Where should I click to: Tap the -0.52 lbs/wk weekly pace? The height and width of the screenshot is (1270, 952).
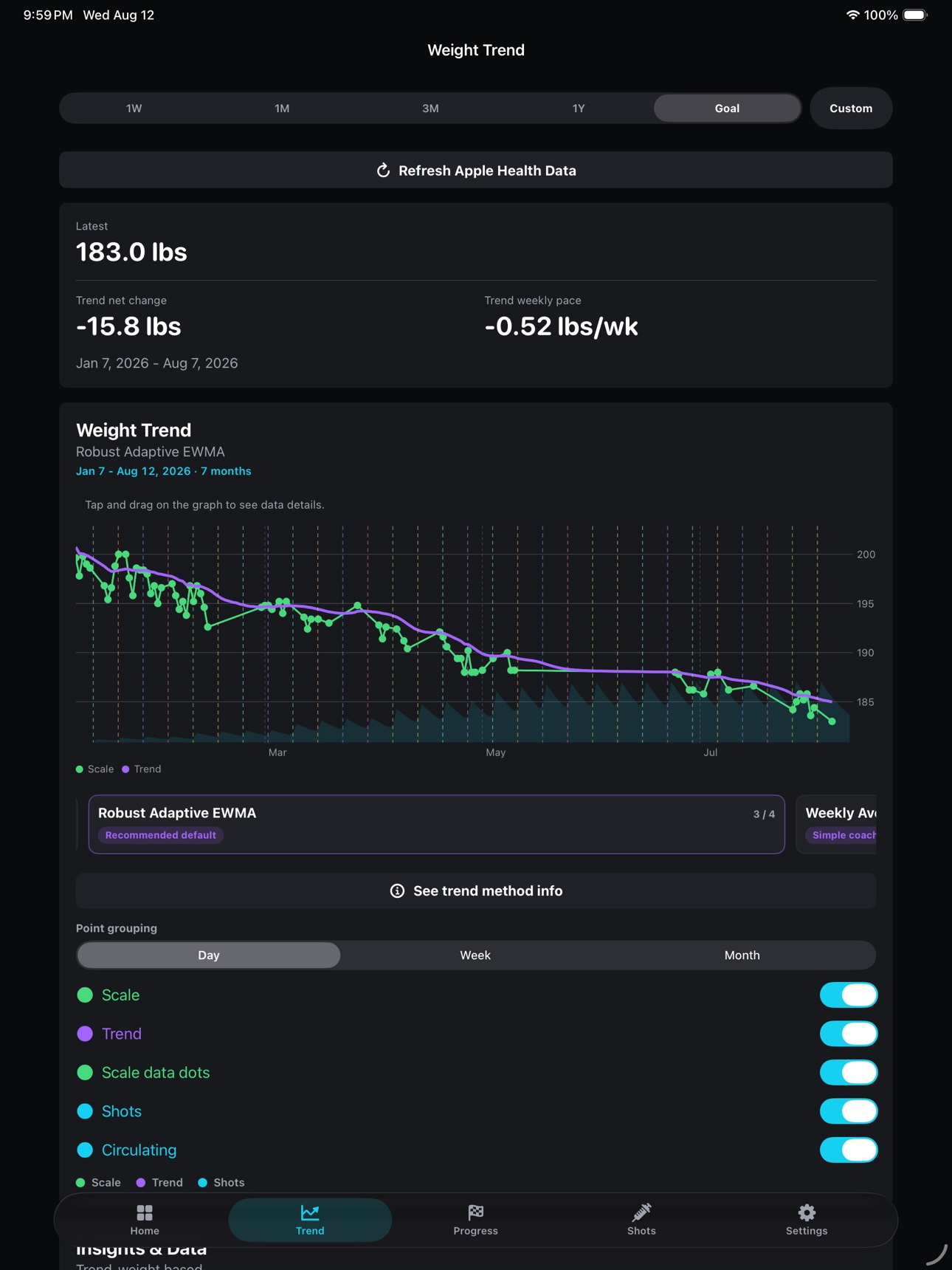pos(561,326)
